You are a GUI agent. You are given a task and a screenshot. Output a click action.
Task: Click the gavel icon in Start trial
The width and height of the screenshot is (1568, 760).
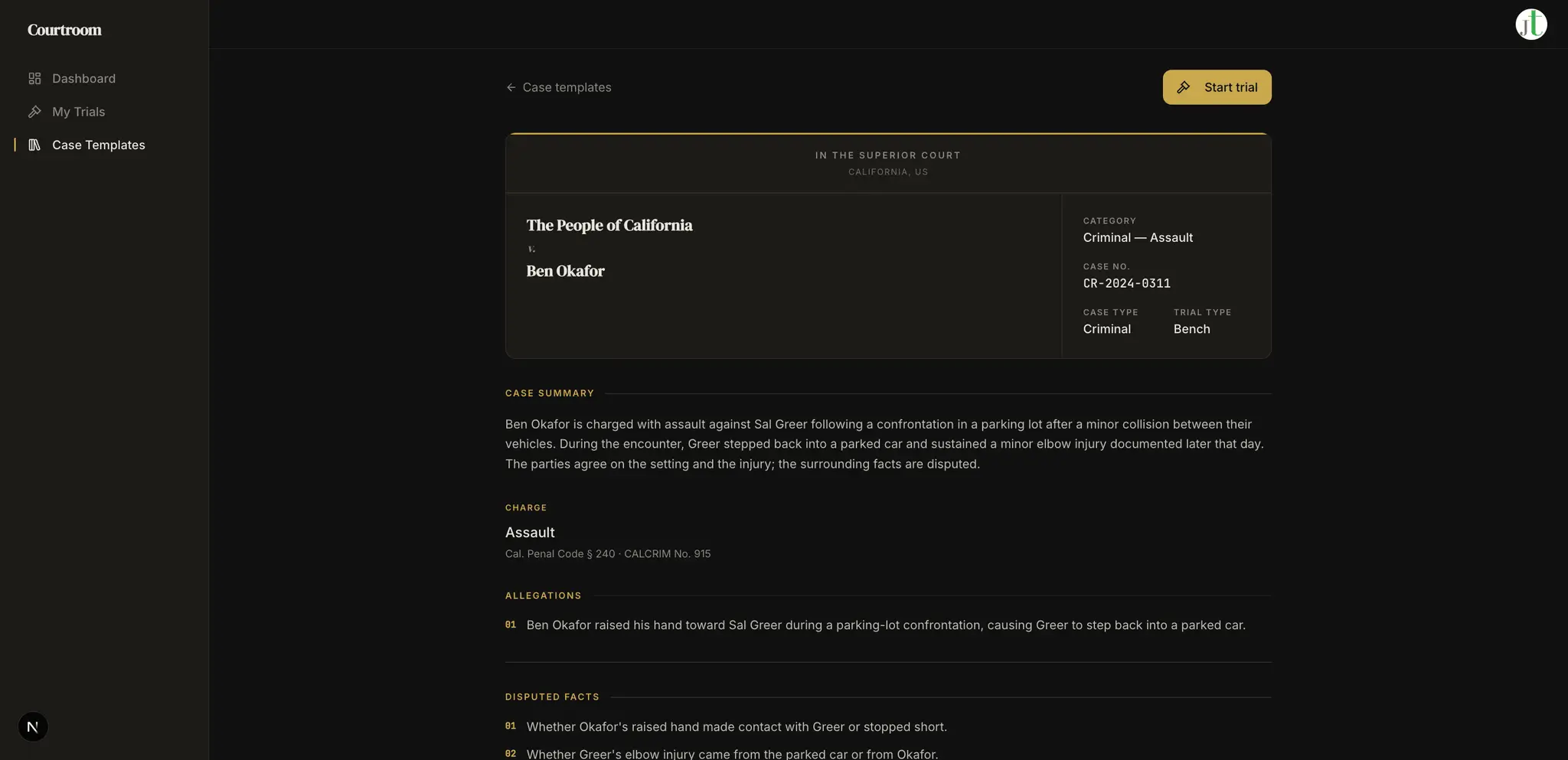coord(1184,87)
